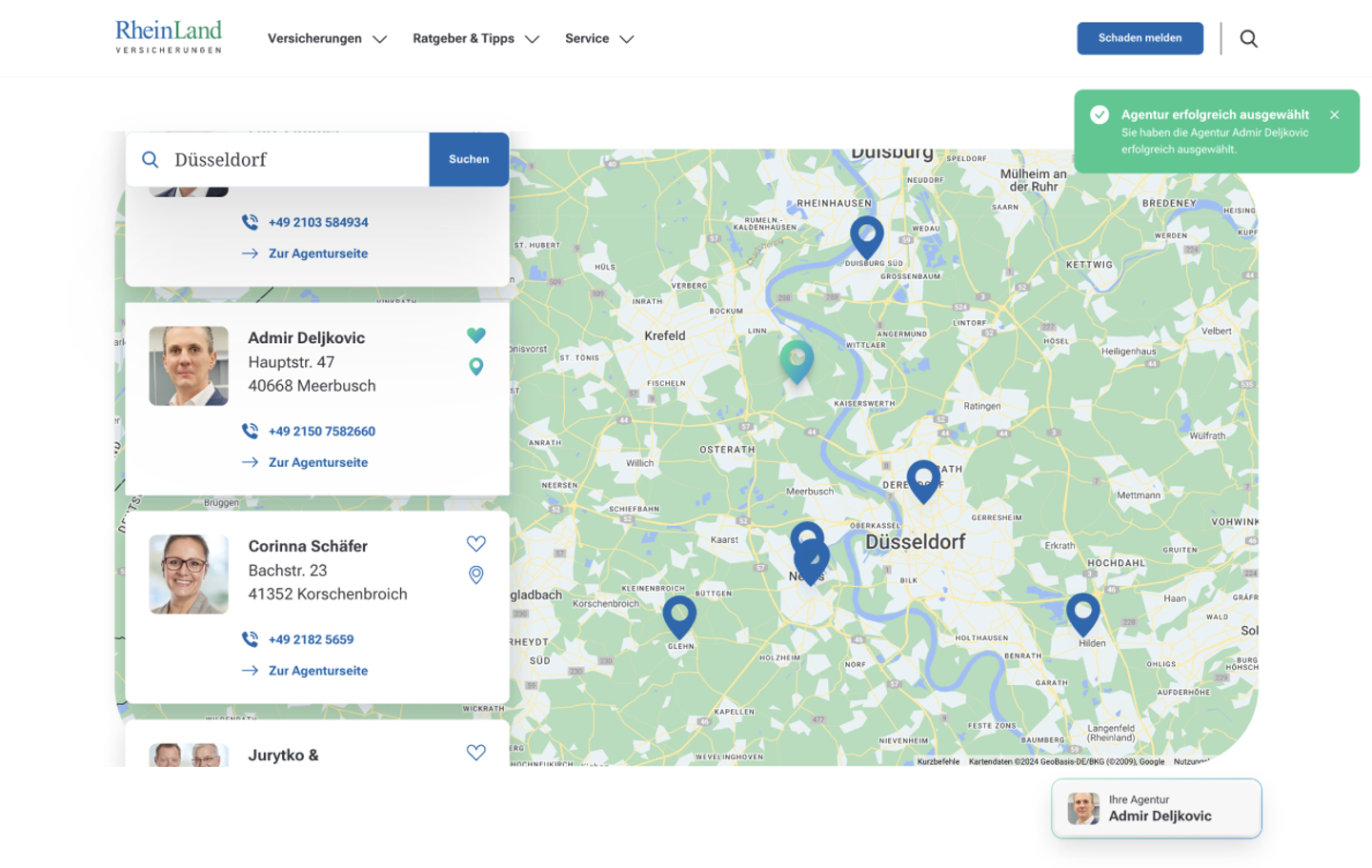Expand the Versicherungen menu
The image size is (1372, 868).
click(327, 39)
